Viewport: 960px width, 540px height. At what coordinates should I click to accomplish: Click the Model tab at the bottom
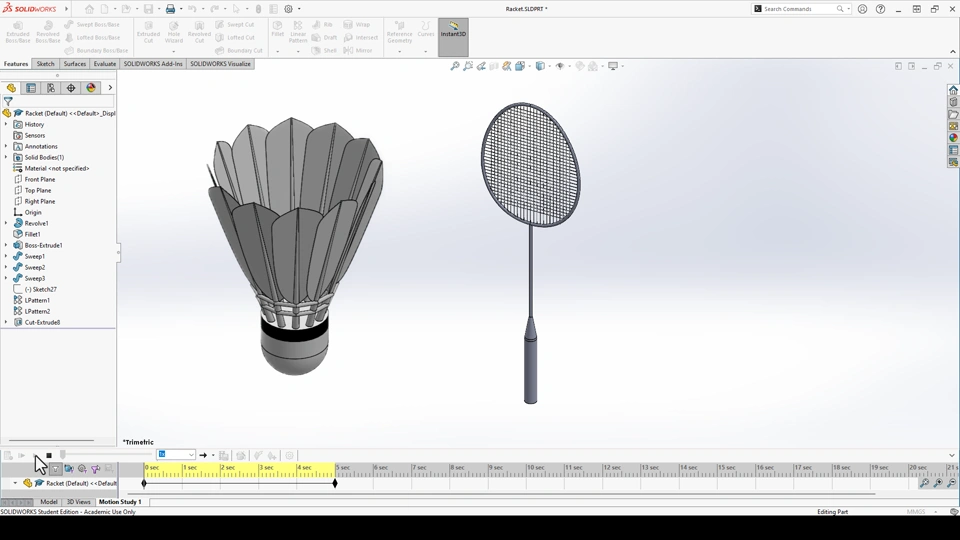(x=48, y=502)
